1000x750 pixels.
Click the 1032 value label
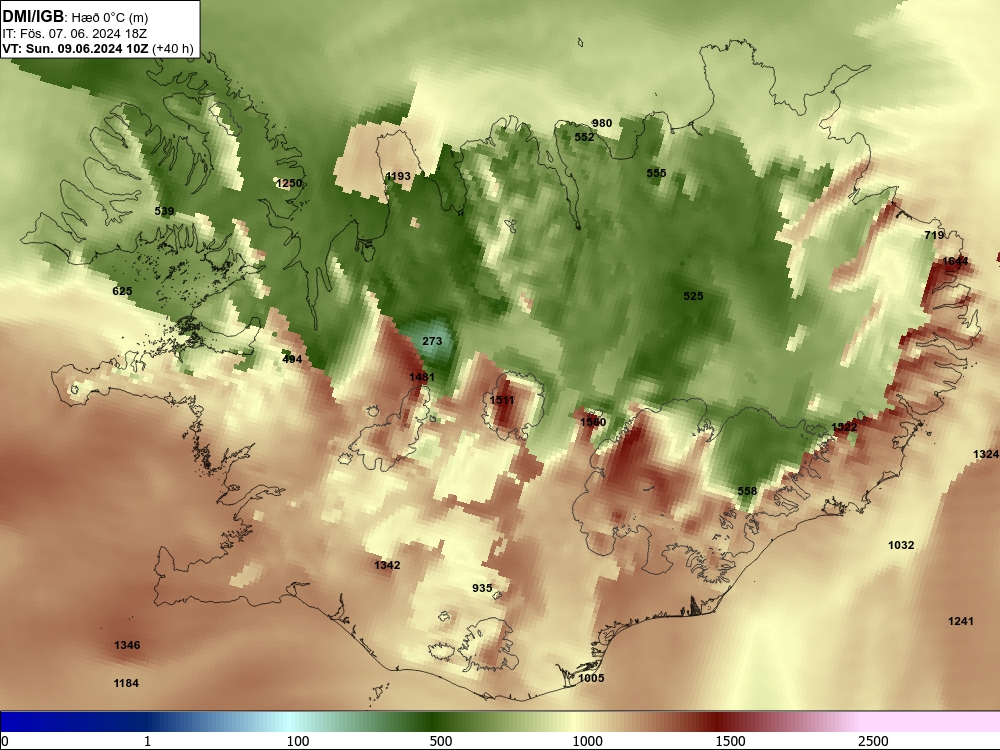coord(901,545)
